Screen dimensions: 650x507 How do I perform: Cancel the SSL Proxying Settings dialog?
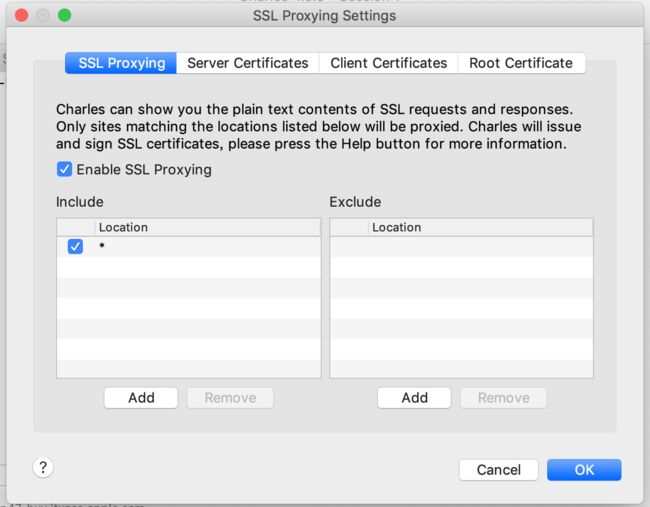pos(499,470)
